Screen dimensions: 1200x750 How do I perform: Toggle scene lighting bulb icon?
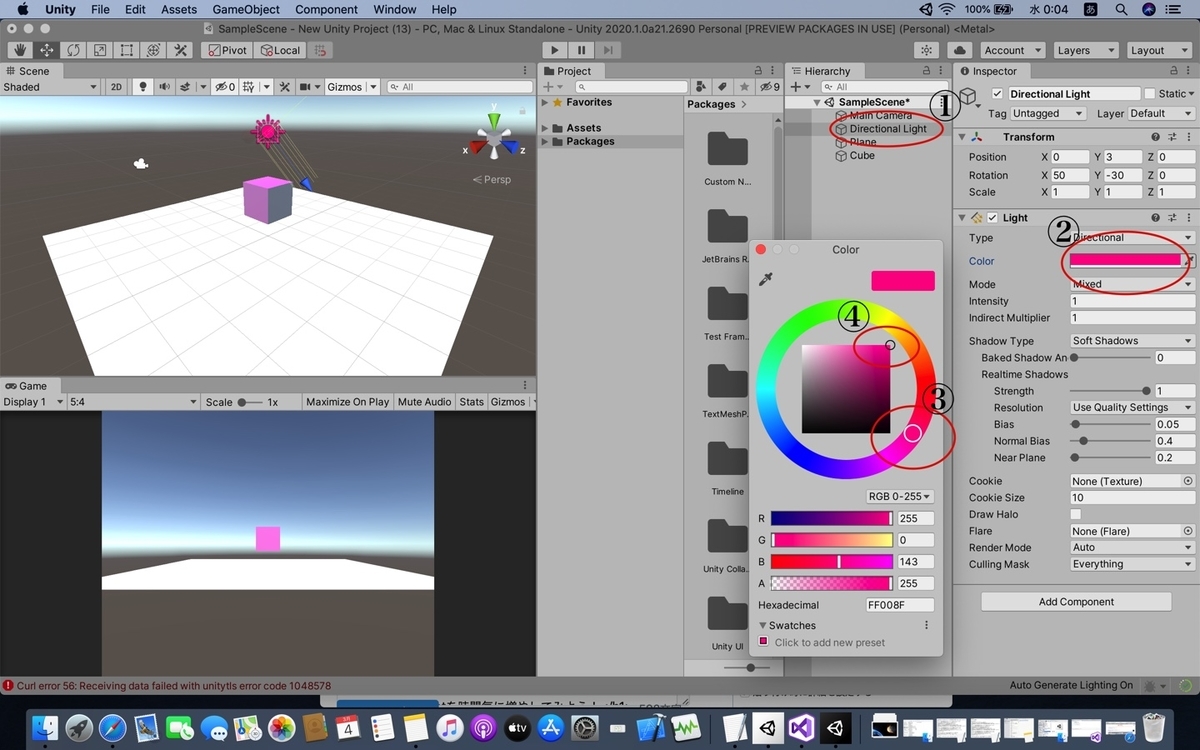(x=143, y=87)
